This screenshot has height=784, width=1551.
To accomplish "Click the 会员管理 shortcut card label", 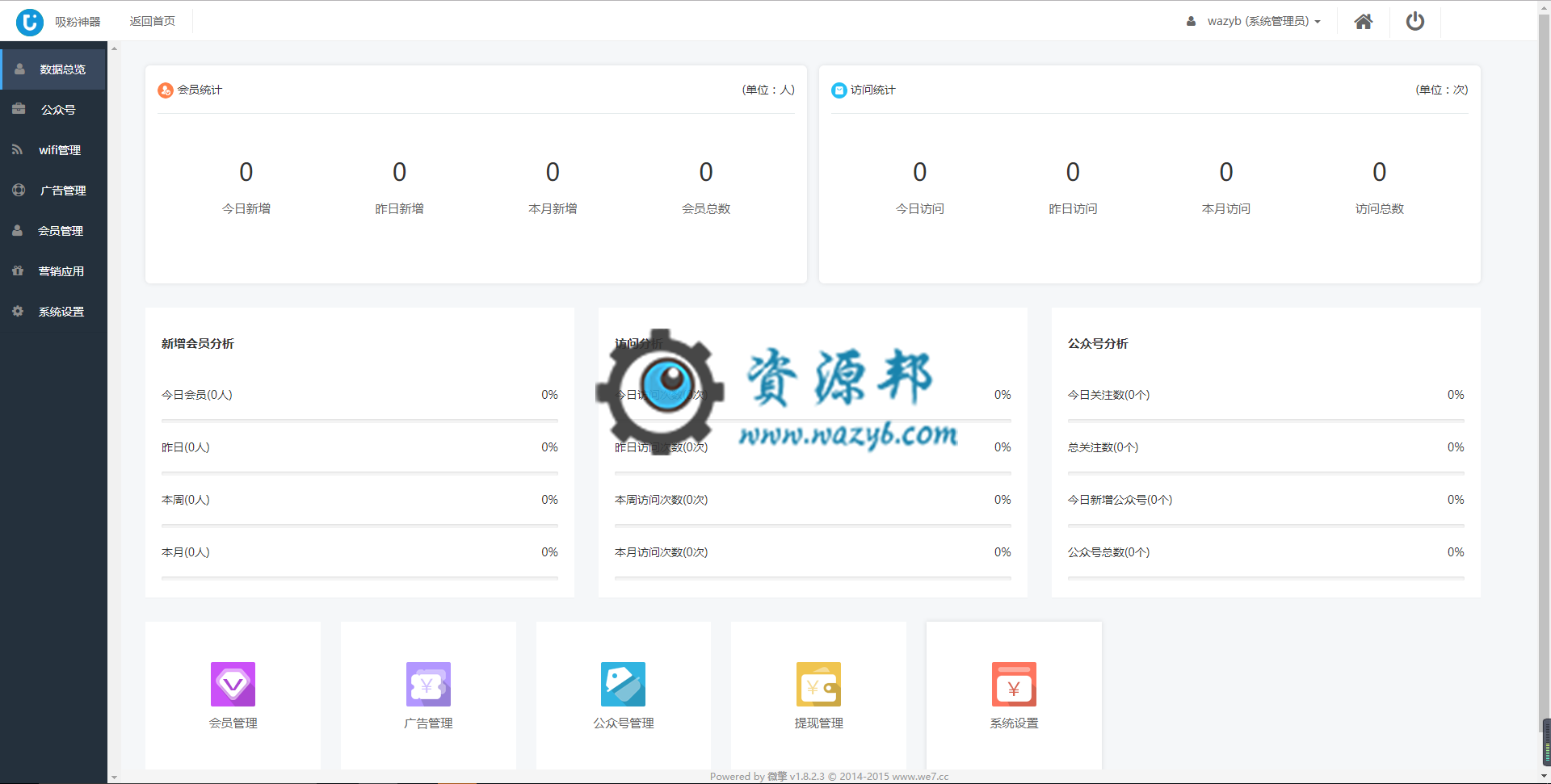I will click(x=233, y=723).
